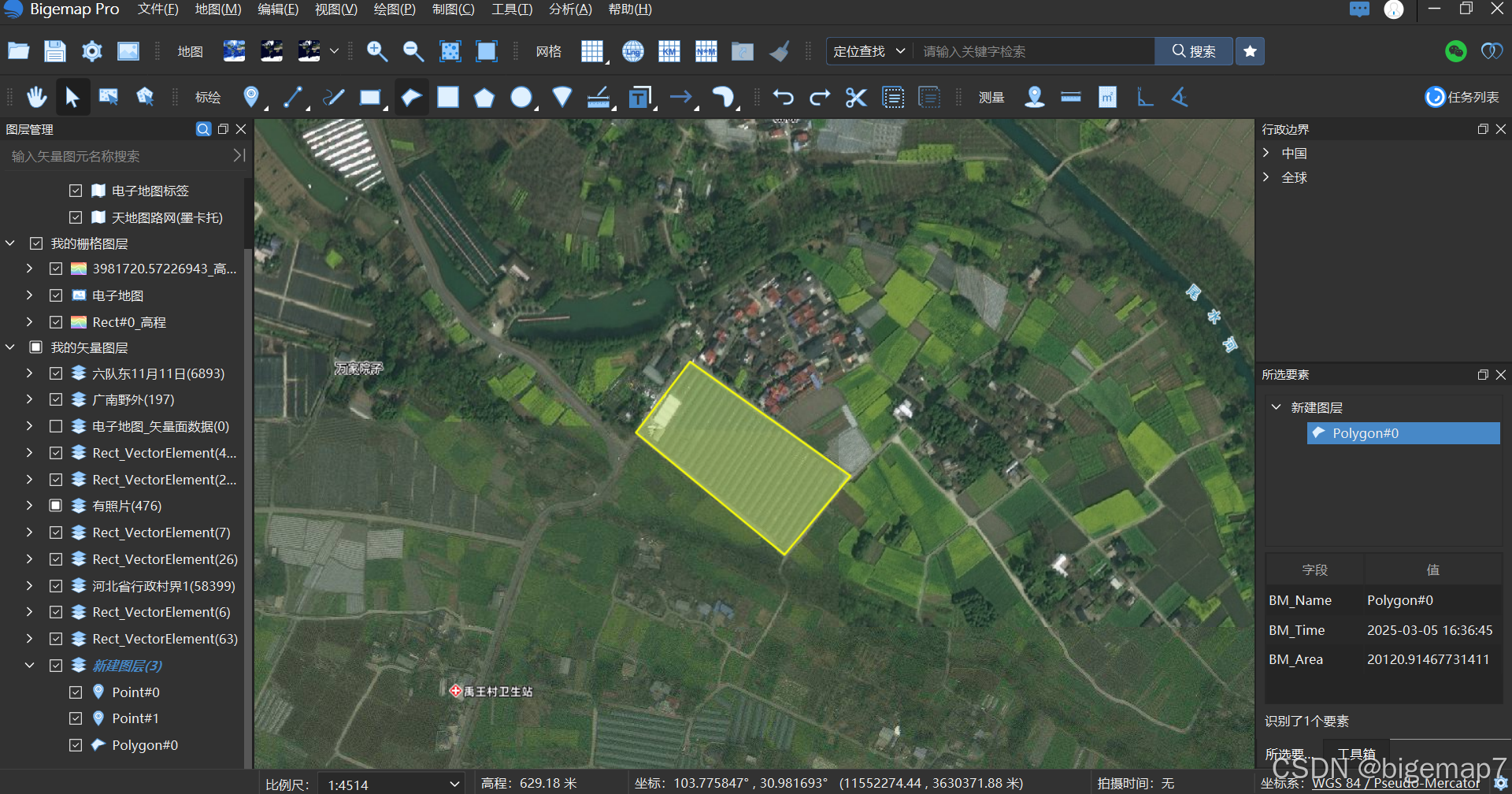This screenshot has width=1512, height=794.
Task: Uncheck the 电子地图标签 layer checkbox
Action: point(76,191)
